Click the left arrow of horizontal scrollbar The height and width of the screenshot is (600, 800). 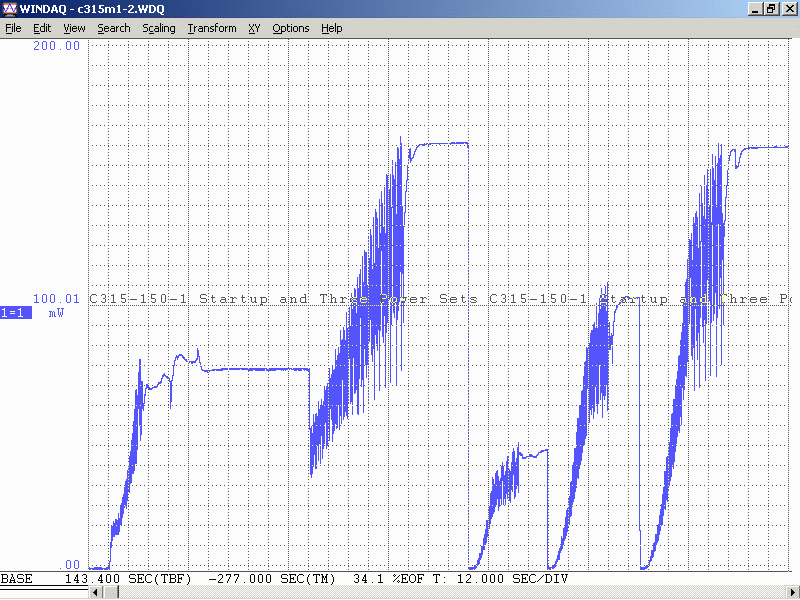(x=96, y=593)
